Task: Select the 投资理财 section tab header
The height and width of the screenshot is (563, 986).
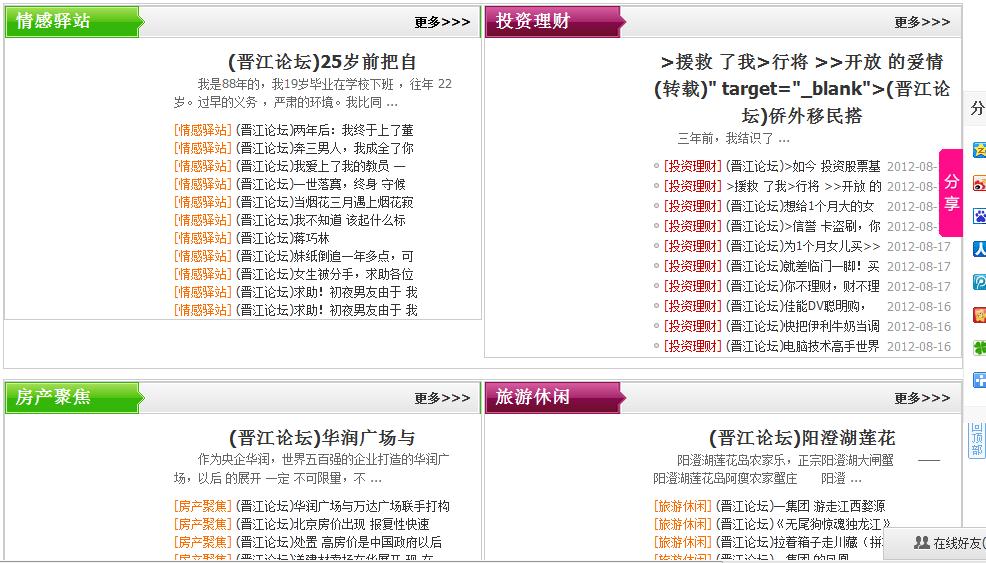Action: coord(554,22)
